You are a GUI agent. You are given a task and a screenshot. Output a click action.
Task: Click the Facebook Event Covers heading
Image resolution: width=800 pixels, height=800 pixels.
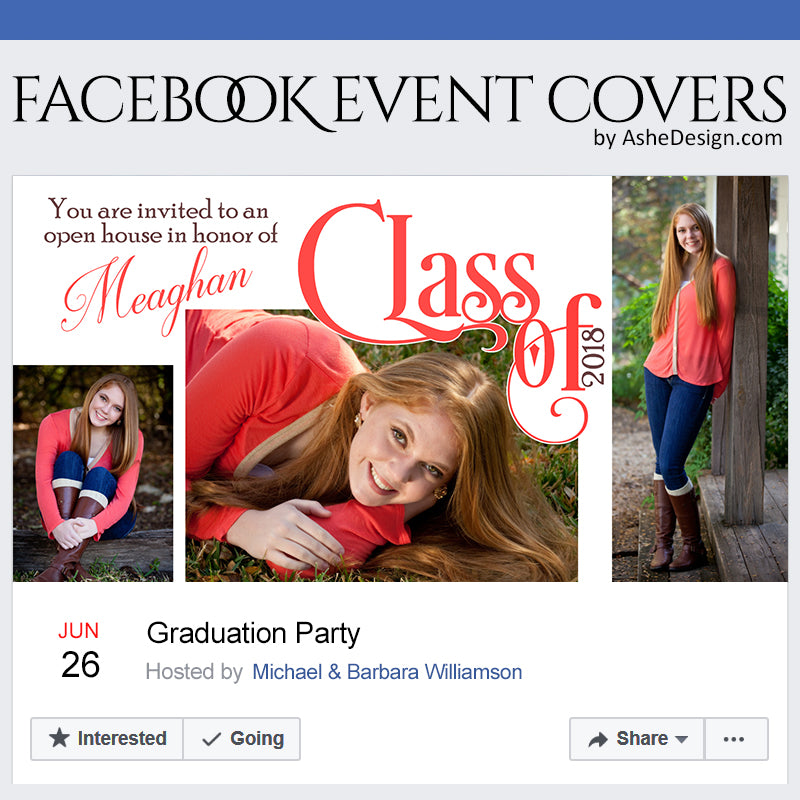398,100
